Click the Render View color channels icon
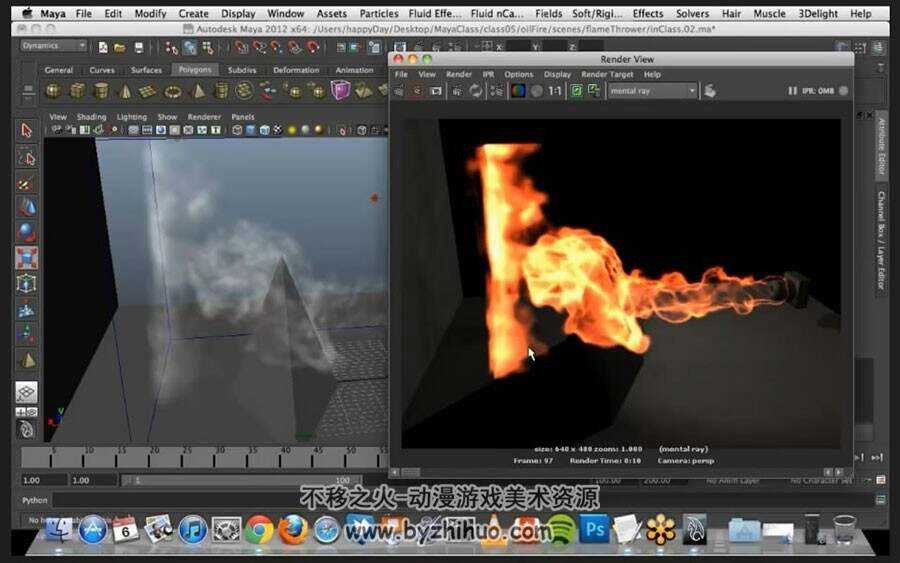This screenshot has width=900, height=563. 518,91
